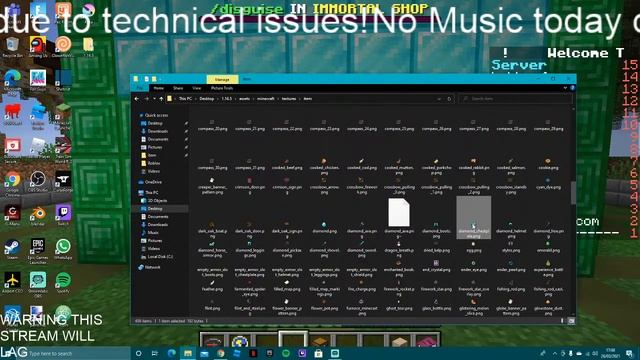Select Steam desktop shortcut
Screen dimensions: 640x360
click(12, 250)
